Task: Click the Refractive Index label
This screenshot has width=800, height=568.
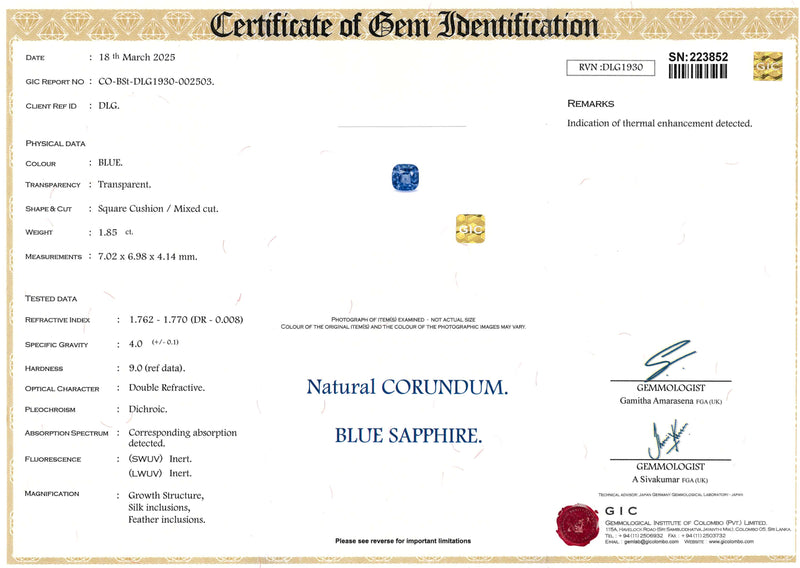Action: [x=58, y=320]
